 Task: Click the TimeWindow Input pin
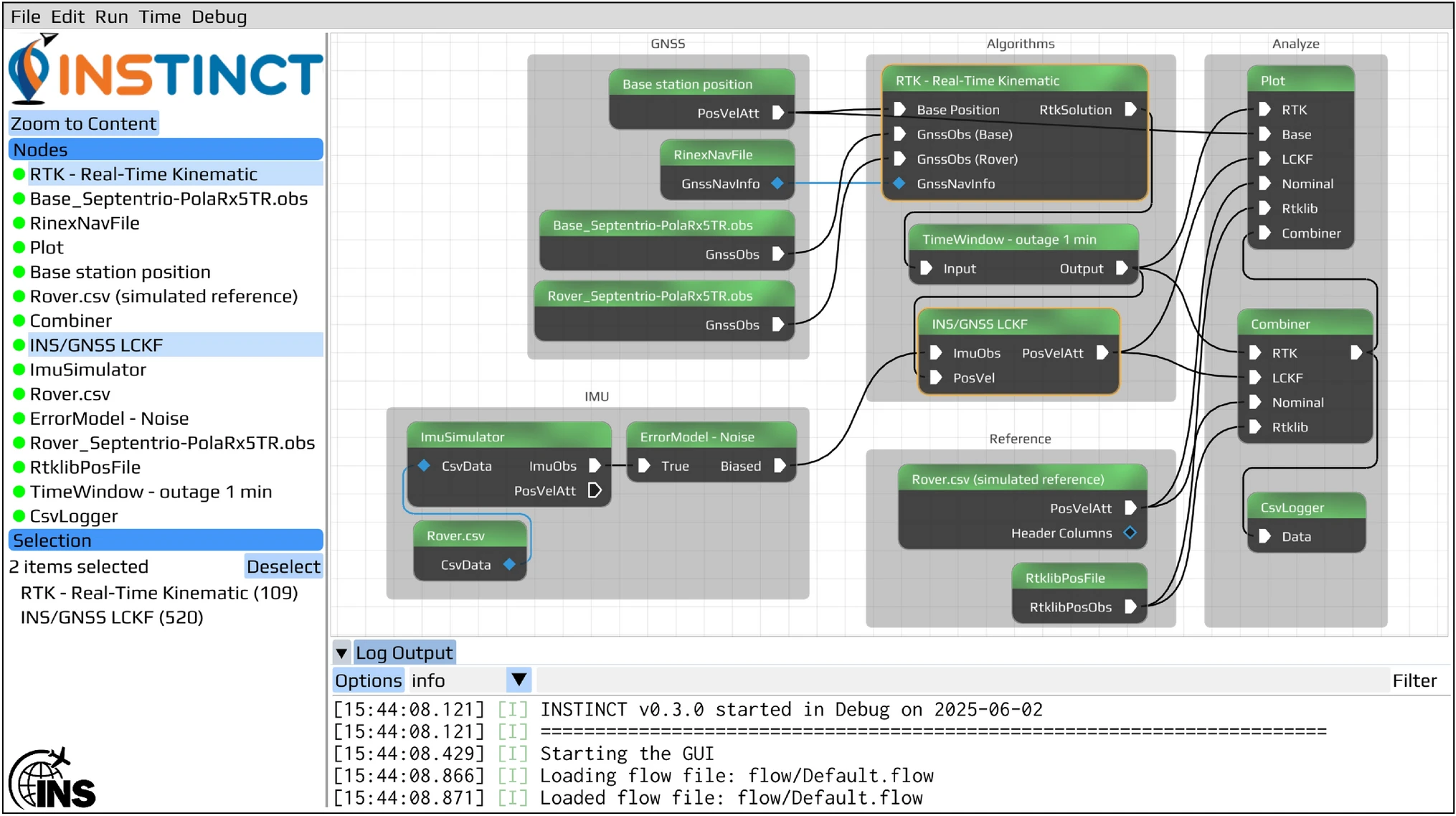click(926, 268)
